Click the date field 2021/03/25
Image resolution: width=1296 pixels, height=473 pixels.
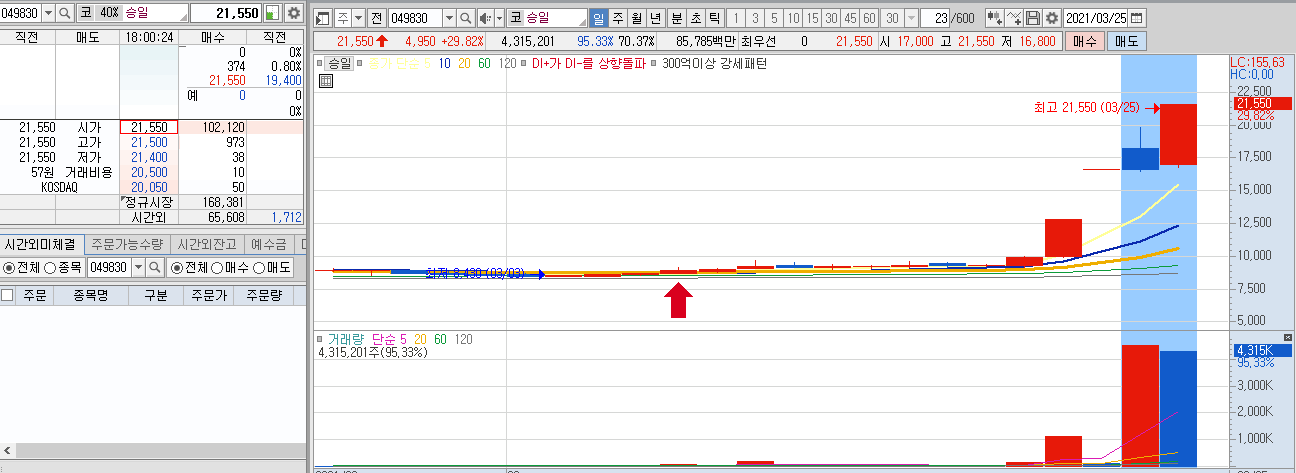(1096, 18)
